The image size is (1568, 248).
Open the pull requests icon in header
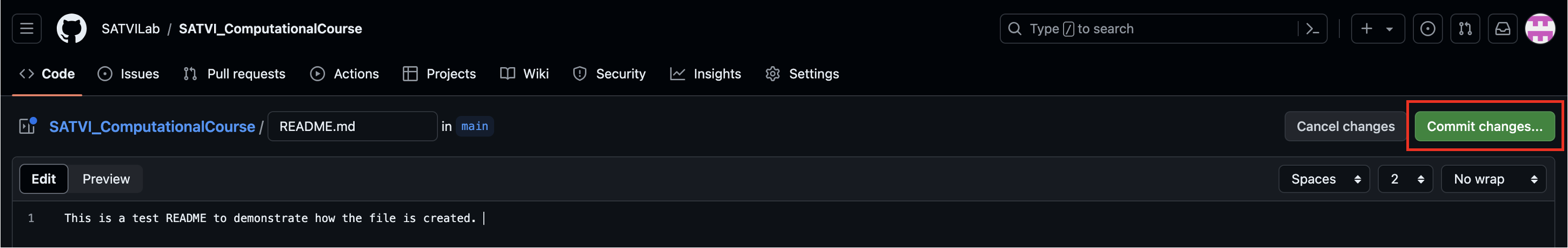1465,29
